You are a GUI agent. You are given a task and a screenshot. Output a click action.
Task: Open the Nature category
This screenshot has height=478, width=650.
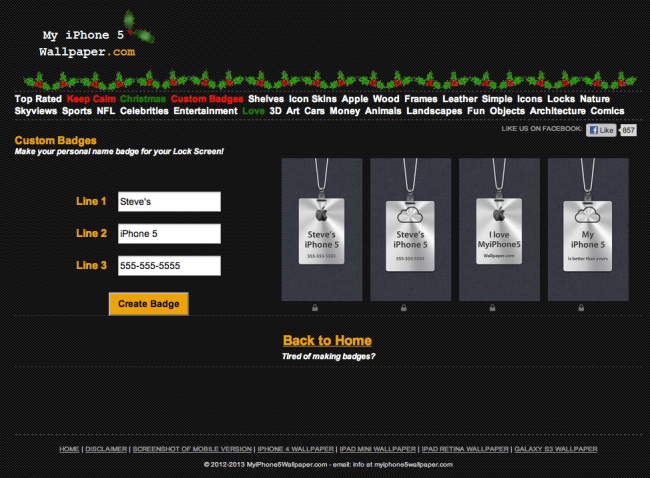(x=594, y=99)
